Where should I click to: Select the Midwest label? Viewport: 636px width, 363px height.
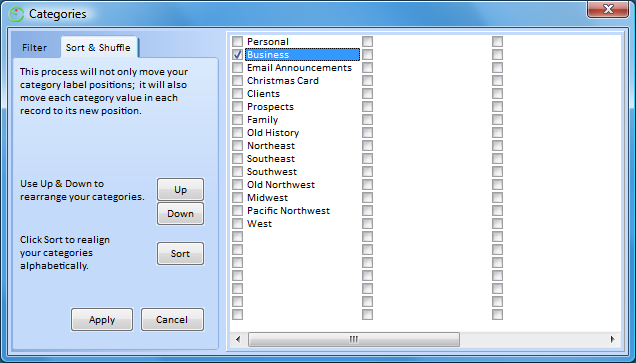pyautogui.click(x=267, y=198)
